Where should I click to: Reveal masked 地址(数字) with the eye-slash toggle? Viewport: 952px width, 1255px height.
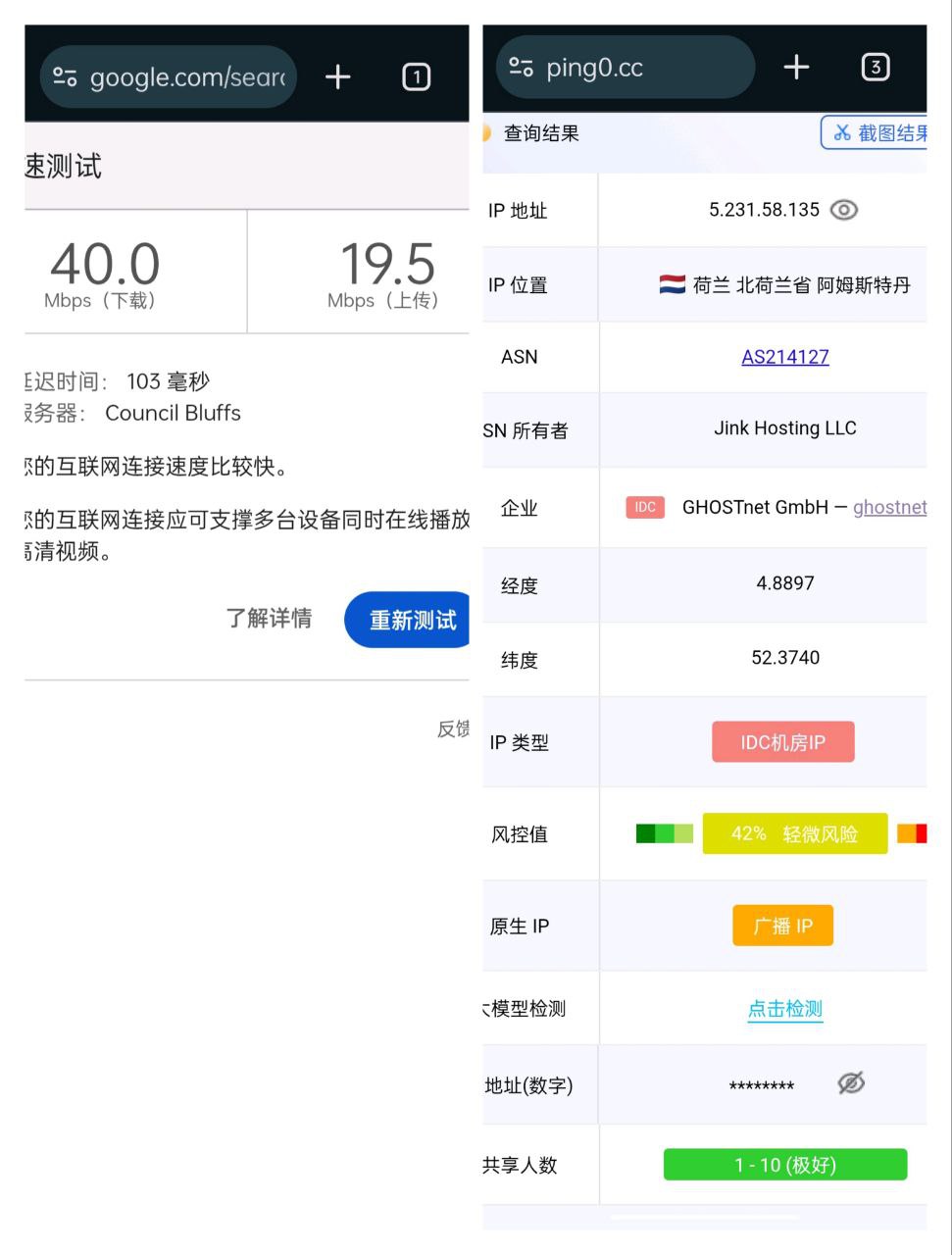click(x=851, y=1082)
